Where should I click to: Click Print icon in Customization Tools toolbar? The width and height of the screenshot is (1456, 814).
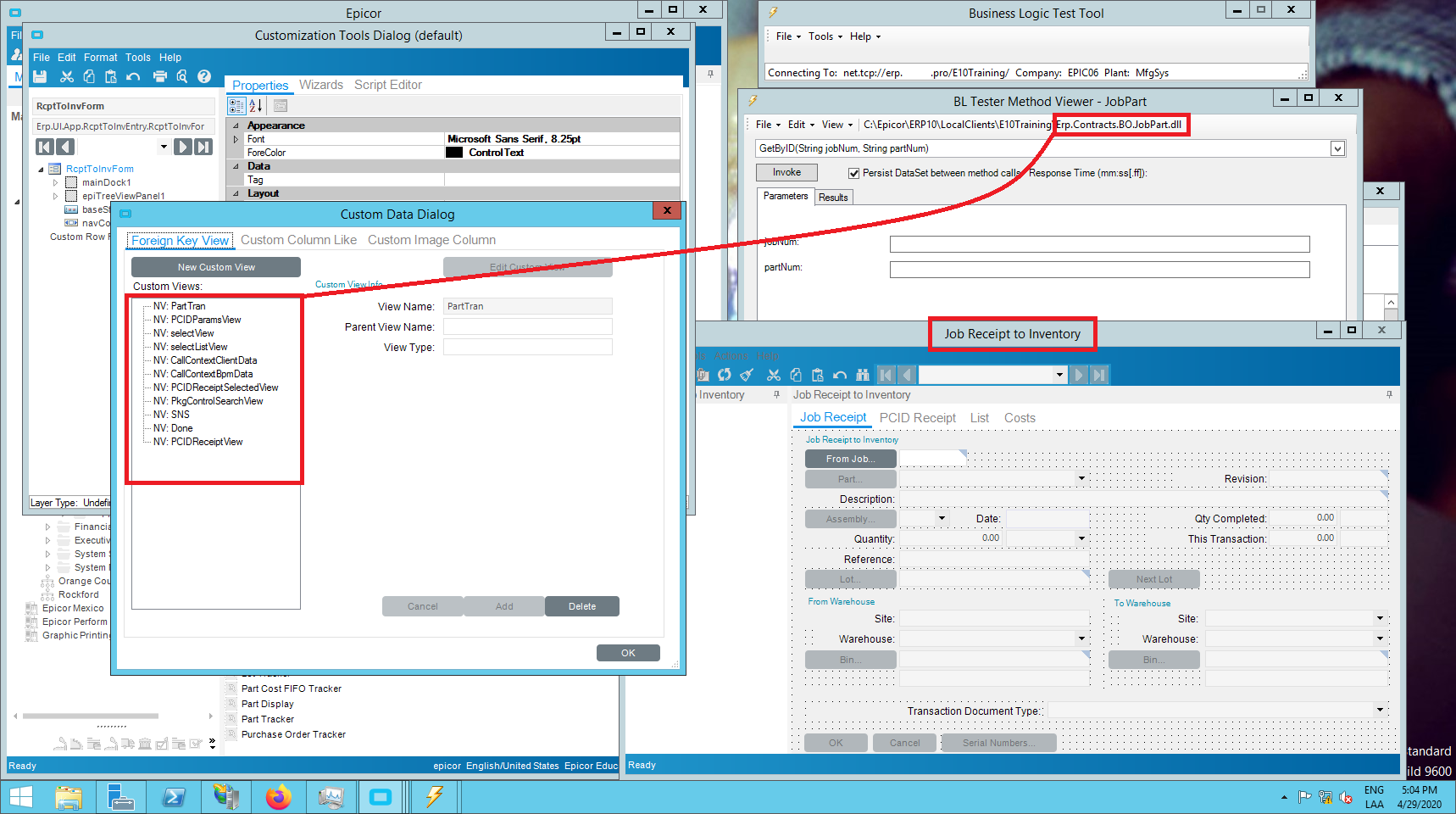tap(160, 76)
